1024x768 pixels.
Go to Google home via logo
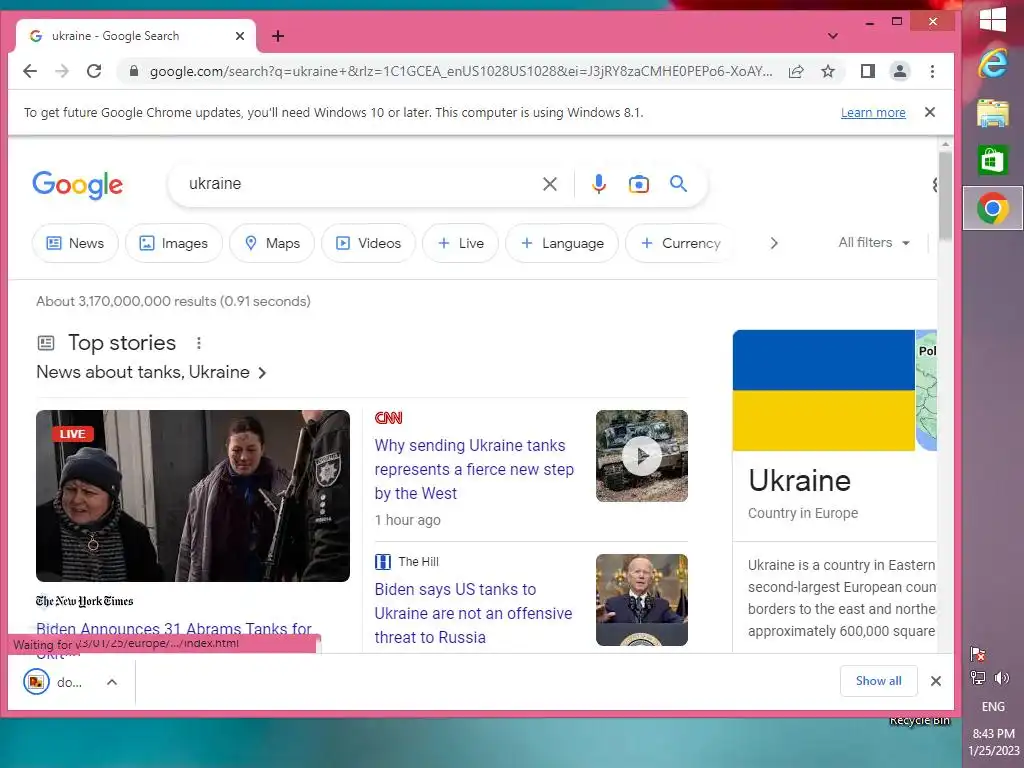pyautogui.click(x=78, y=185)
